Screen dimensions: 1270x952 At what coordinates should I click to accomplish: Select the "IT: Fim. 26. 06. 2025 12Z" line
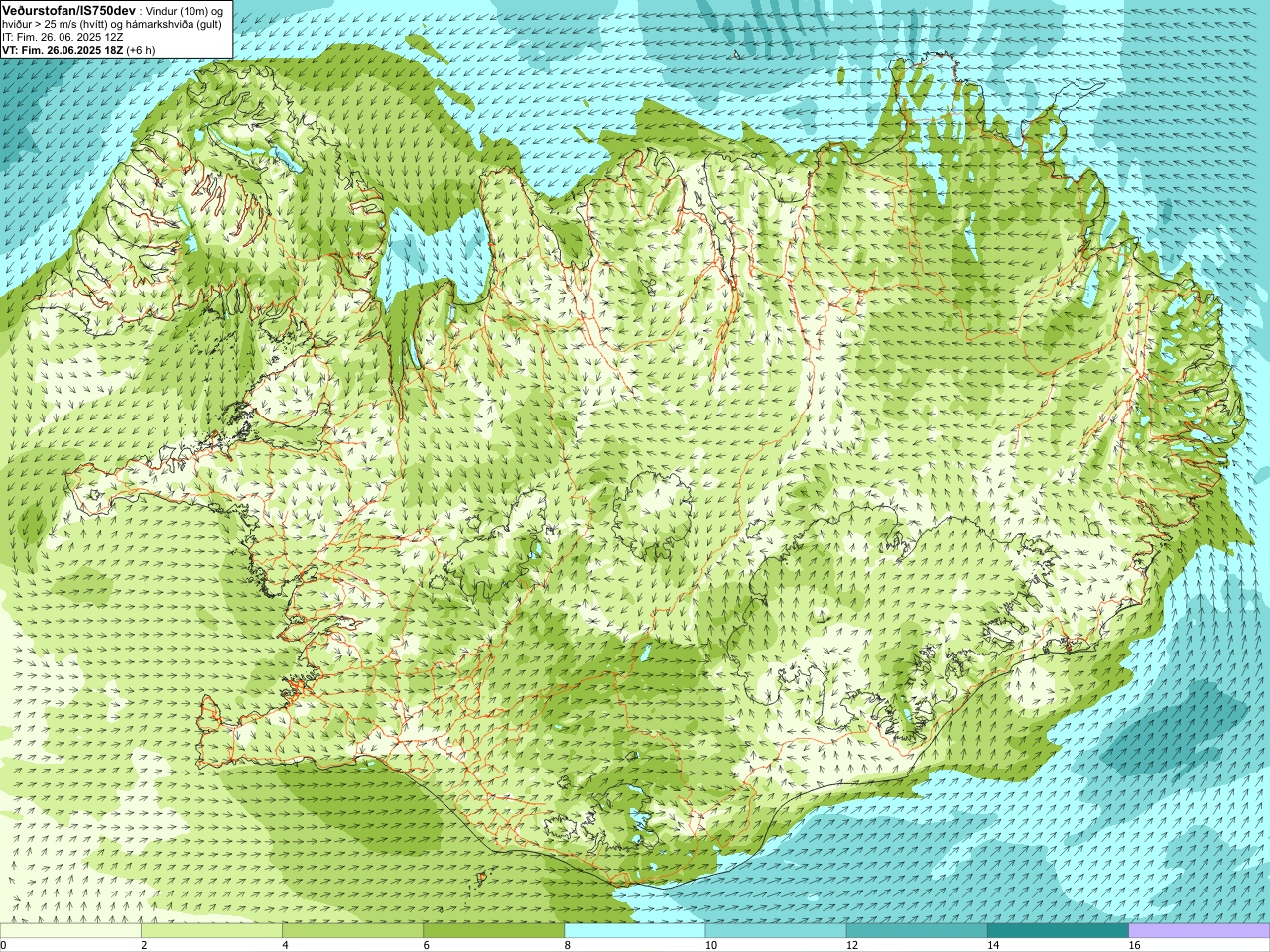pyautogui.click(x=63, y=37)
